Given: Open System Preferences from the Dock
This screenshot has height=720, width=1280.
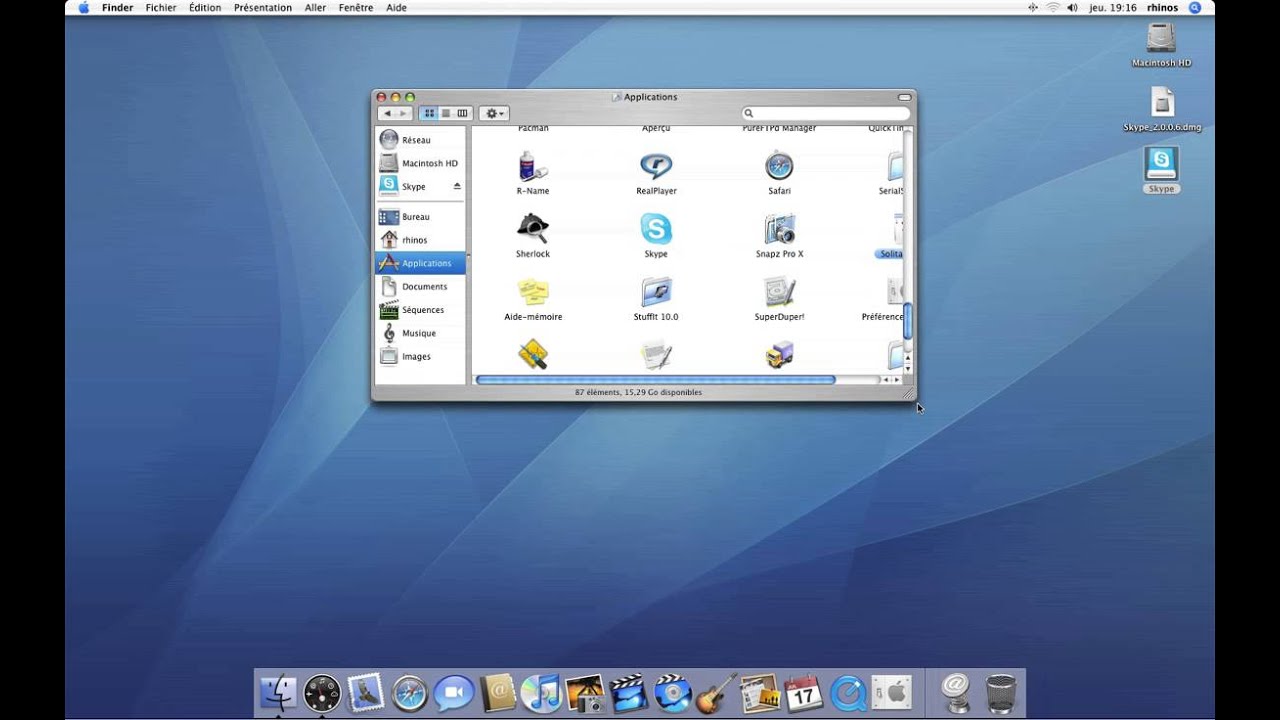Looking at the screenshot, I should point(891,692).
